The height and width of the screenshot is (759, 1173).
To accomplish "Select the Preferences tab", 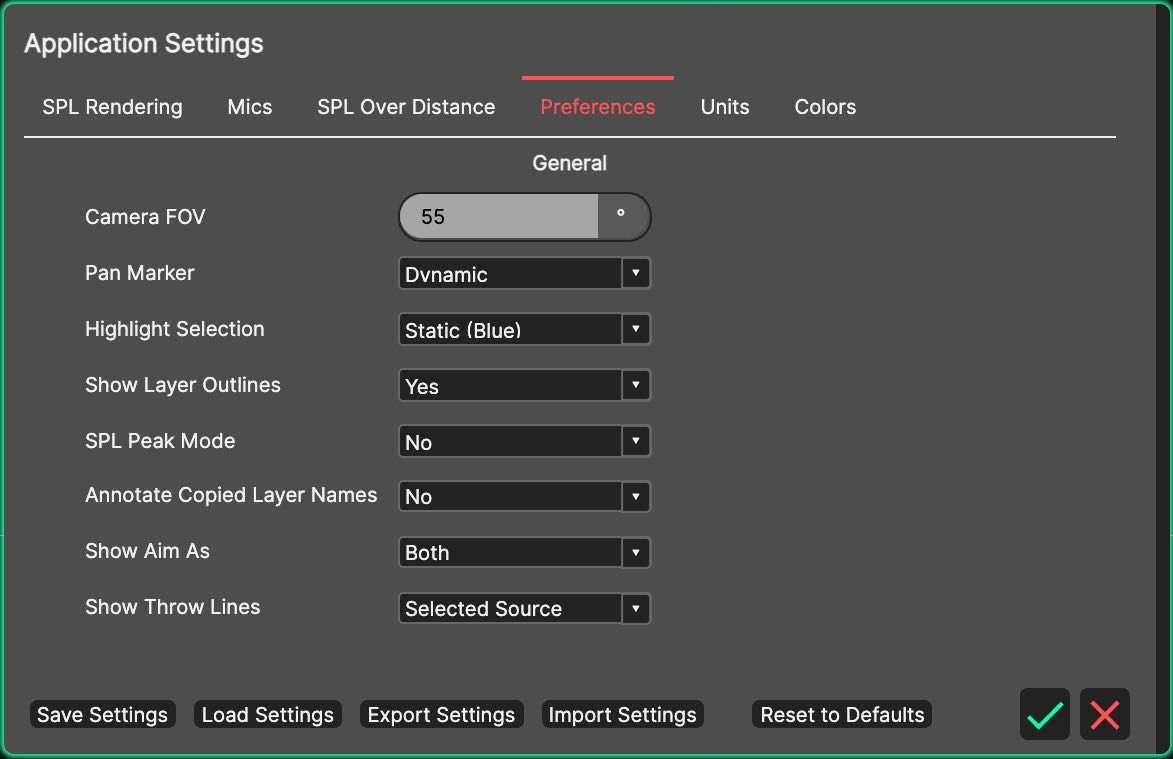I will (x=598, y=107).
